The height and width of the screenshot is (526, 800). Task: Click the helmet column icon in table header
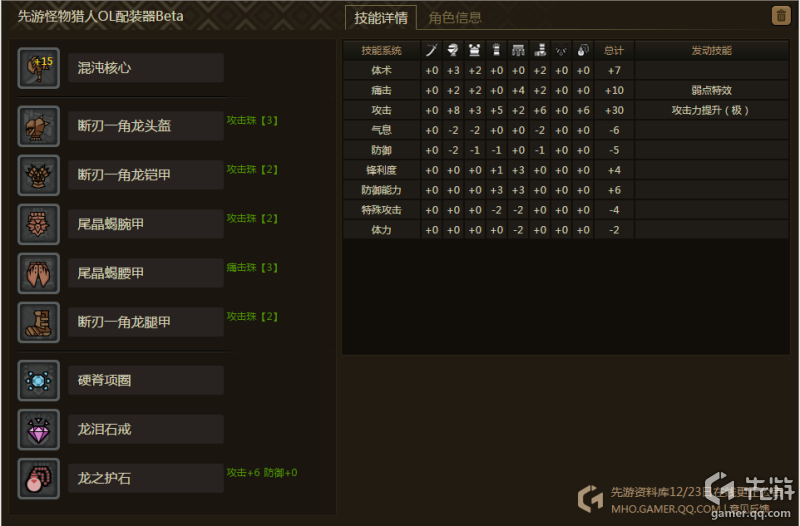click(453, 50)
